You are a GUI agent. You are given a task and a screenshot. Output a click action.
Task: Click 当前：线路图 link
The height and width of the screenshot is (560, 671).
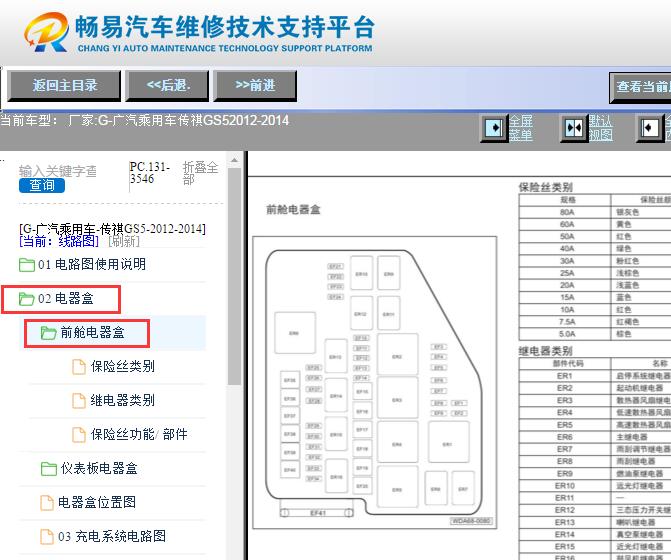pyautogui.click(x=59, y=241)
